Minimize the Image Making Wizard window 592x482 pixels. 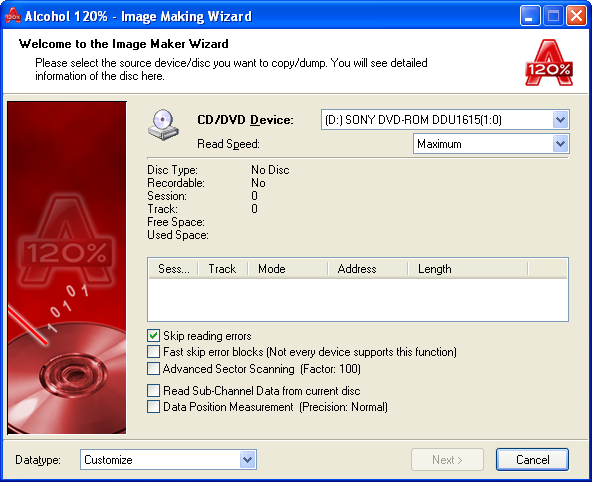(x=530, y=16)
